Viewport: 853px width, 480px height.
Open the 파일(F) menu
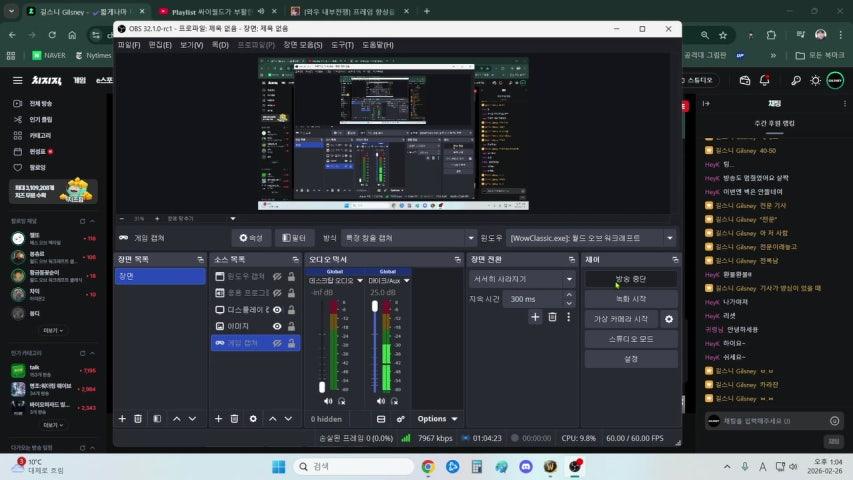129,45
